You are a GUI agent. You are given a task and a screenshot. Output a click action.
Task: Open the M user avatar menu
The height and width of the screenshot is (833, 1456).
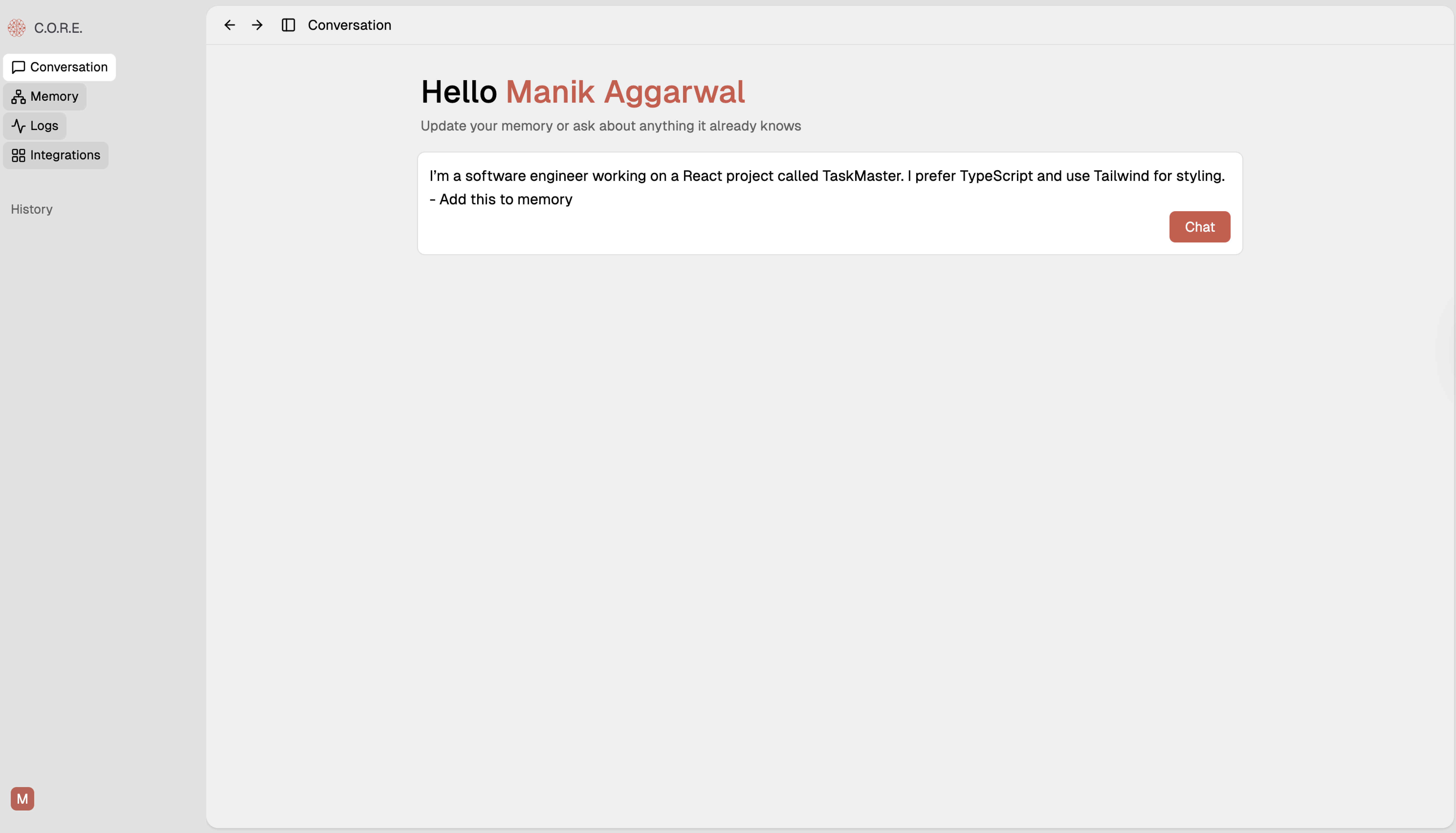click(22, 799)
